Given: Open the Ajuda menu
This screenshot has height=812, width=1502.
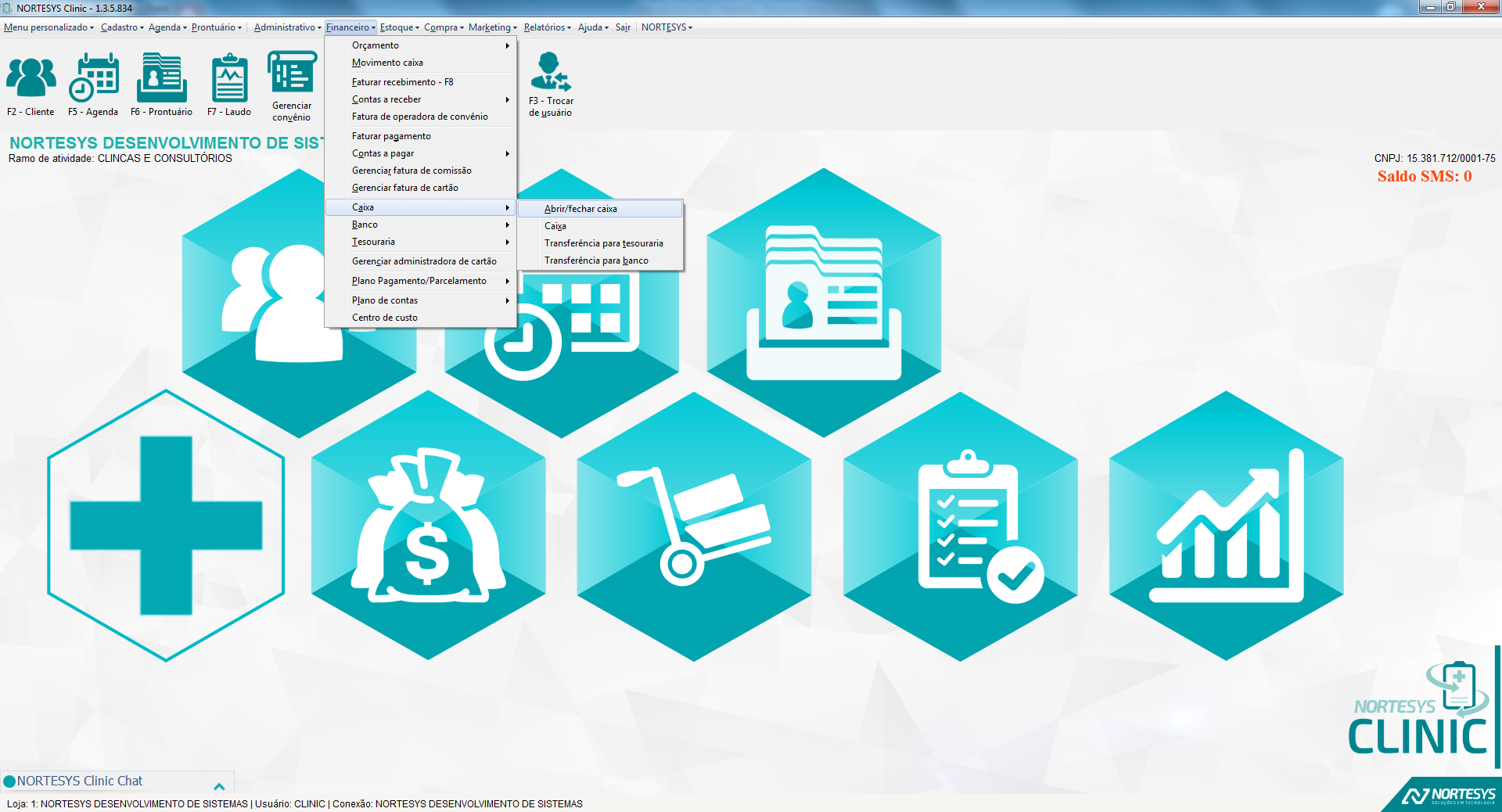Looking at the screenshot, I should (x=593, y=27).
